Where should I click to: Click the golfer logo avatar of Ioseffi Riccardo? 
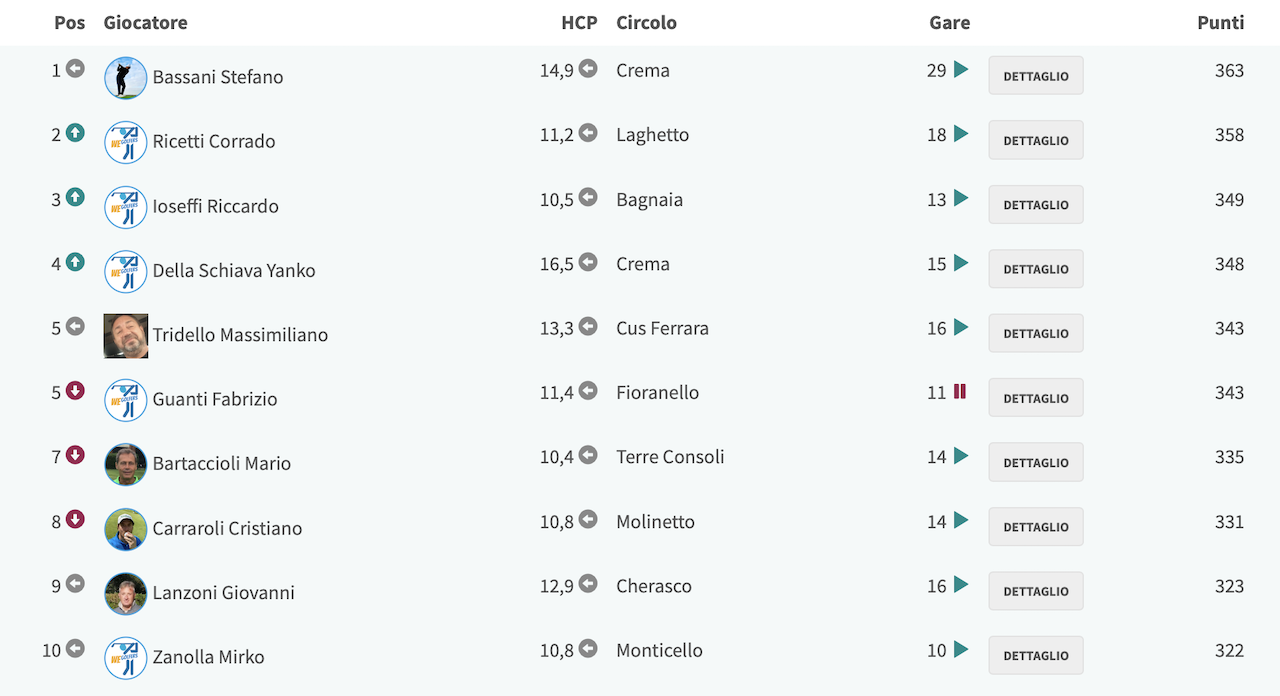coord(126,207)
